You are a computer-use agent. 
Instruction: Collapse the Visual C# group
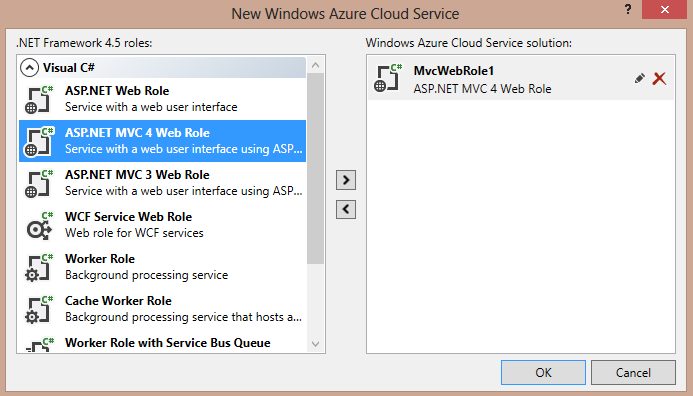tap(29, 68)
